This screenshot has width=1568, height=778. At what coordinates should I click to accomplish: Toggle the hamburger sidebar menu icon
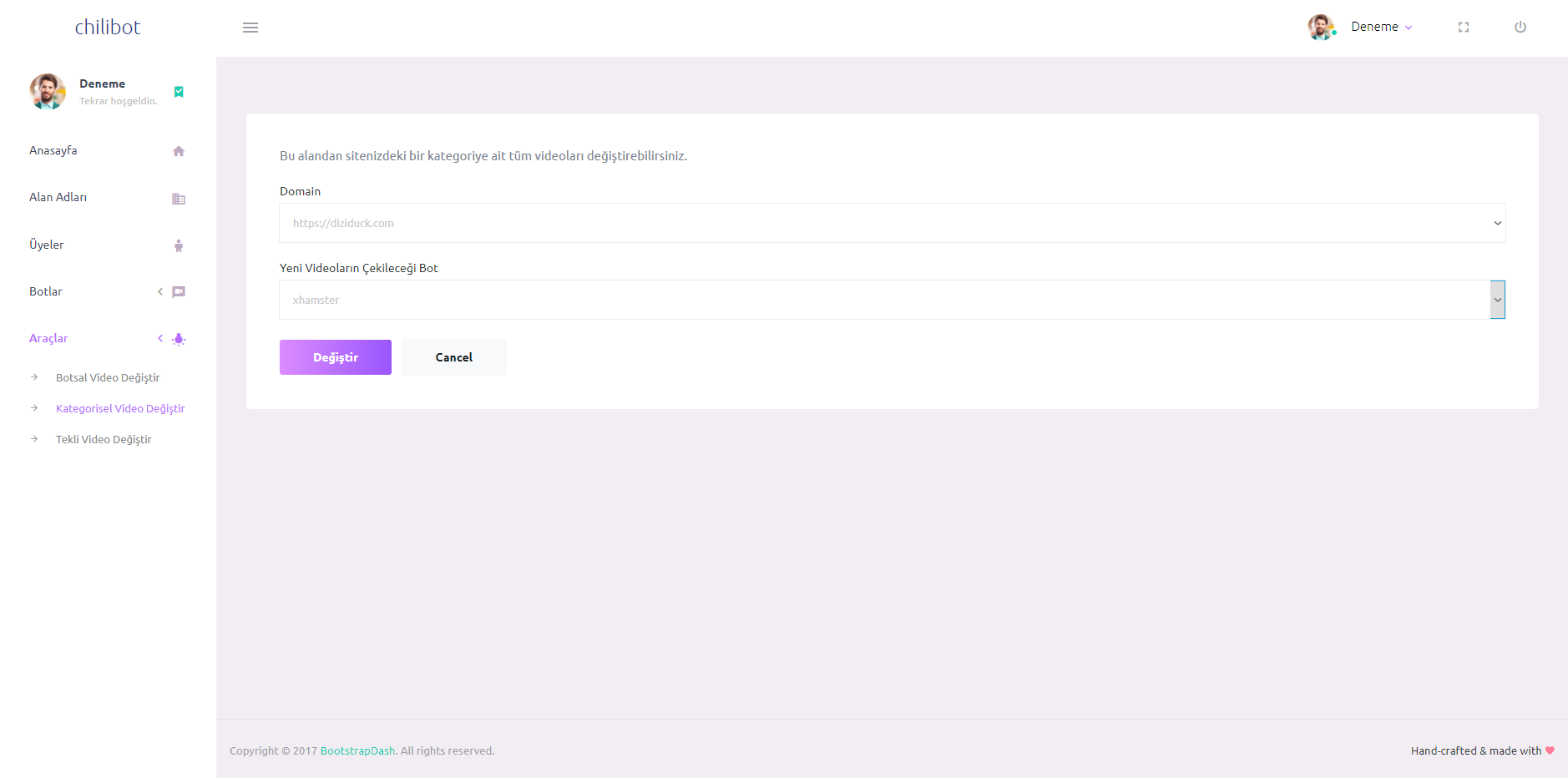250,28
